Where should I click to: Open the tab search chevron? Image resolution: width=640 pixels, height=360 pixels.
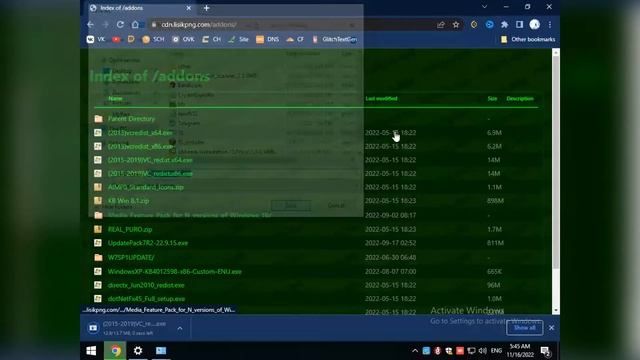click(484, 7)
